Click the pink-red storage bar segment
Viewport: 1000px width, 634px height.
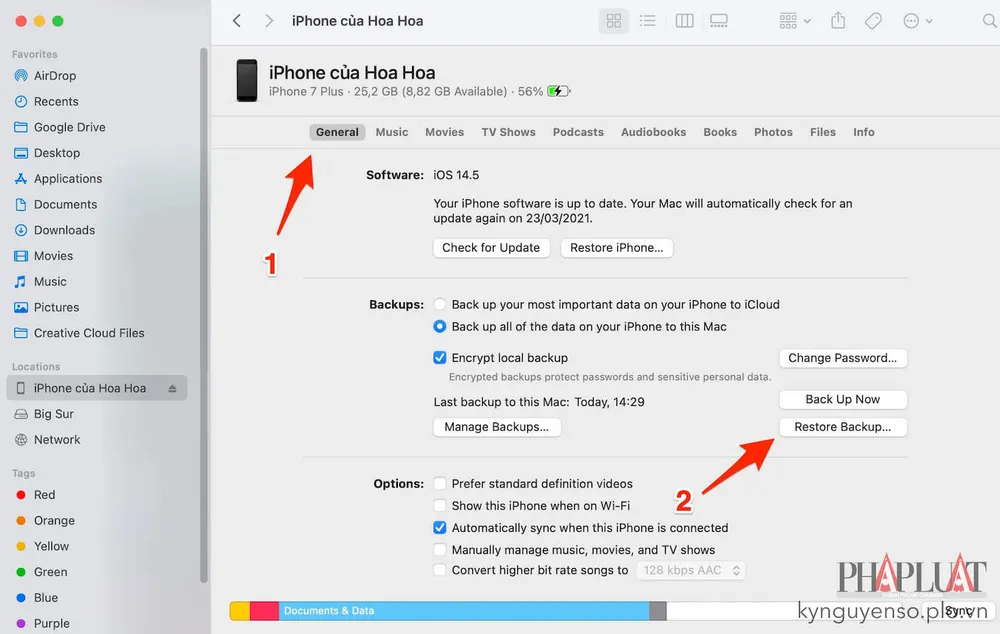264,610
